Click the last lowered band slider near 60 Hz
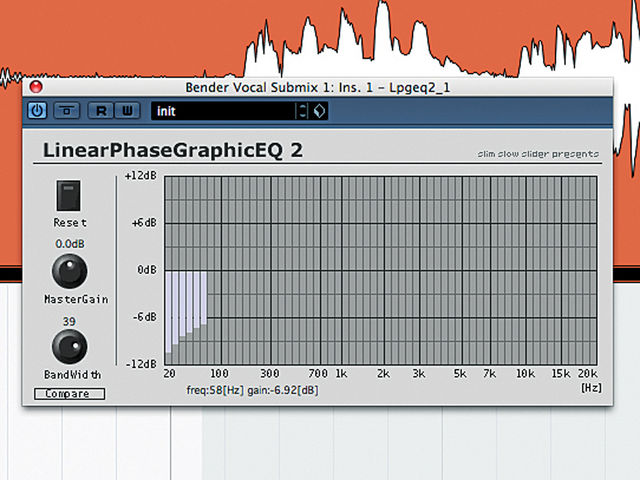The image size is (640, 480). pyautogui.click(x=204, y=298)
